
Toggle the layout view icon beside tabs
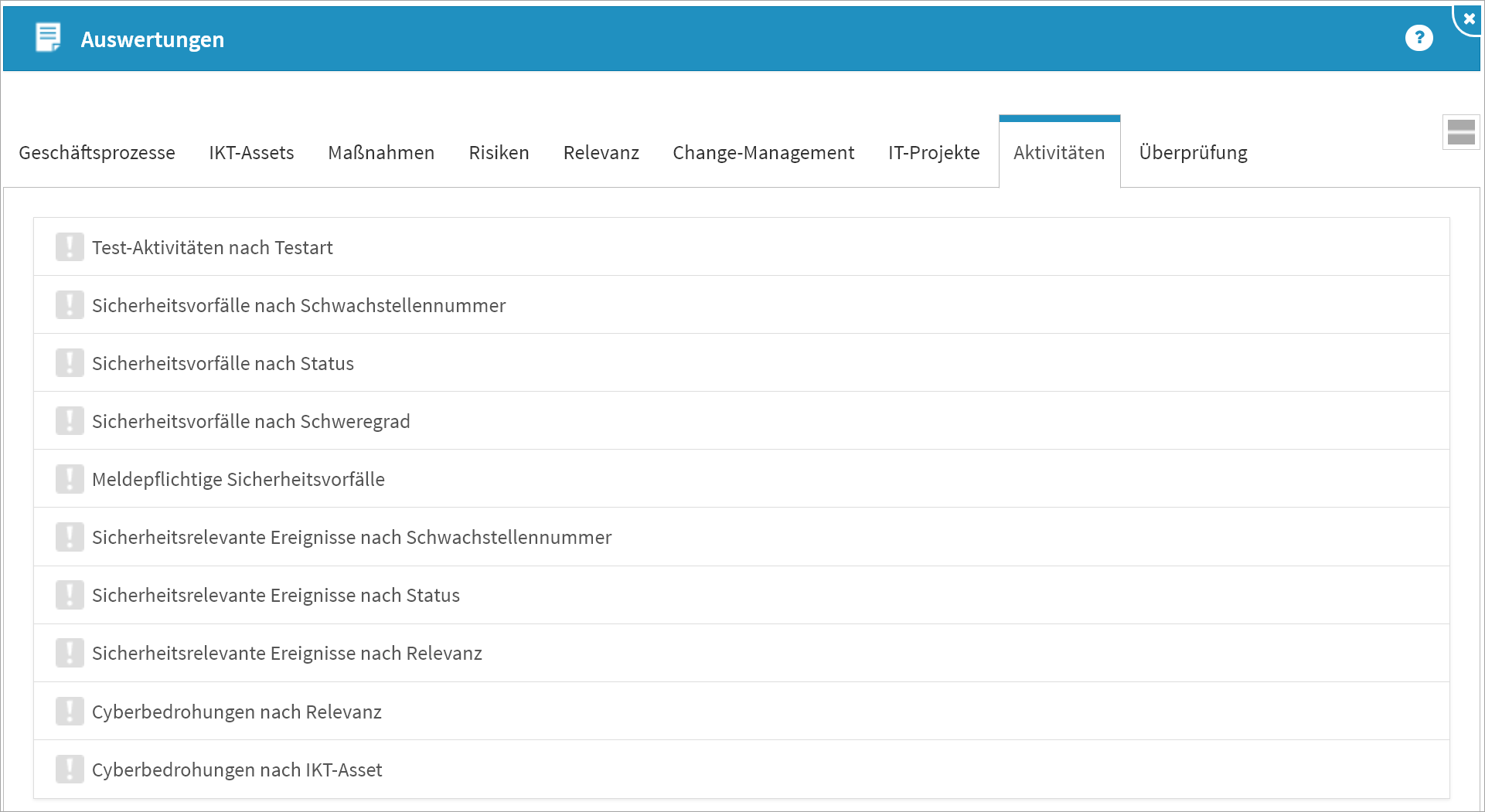point(1460,132)
